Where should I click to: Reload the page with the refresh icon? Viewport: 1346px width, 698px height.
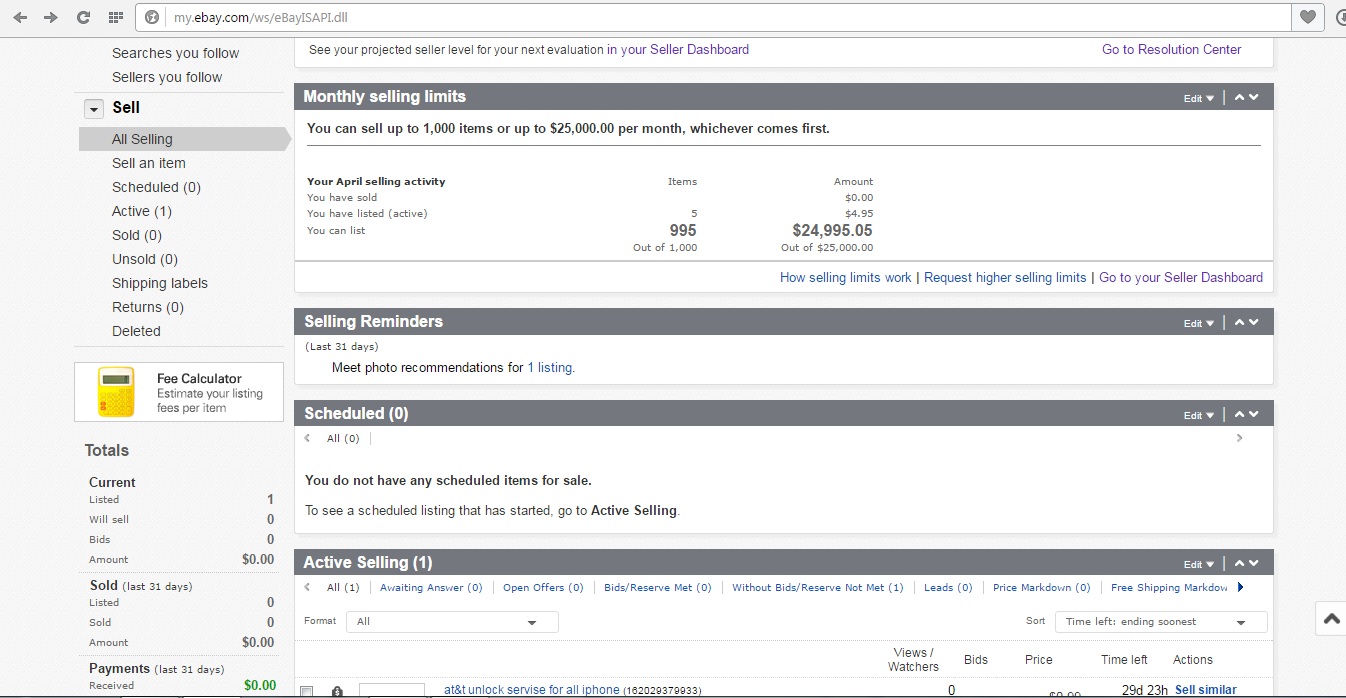coord(83,17)
